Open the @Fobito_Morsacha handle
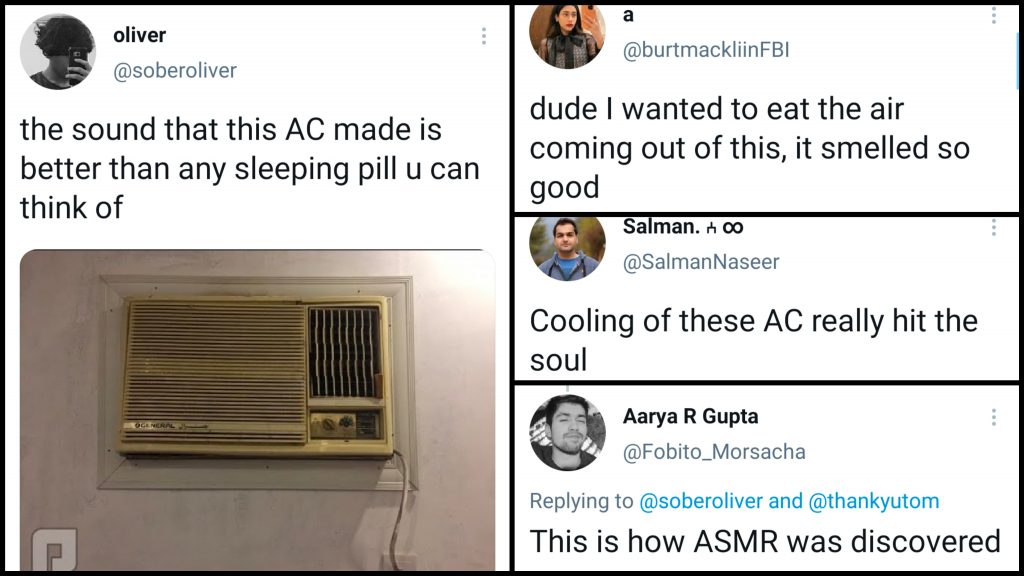This screenshot has height=576, width=1024. coord(714,452)
